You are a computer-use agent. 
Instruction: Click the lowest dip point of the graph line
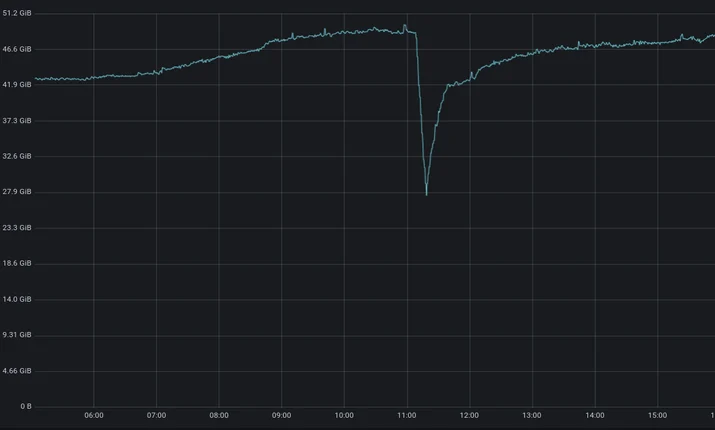(x=426, y=195)
